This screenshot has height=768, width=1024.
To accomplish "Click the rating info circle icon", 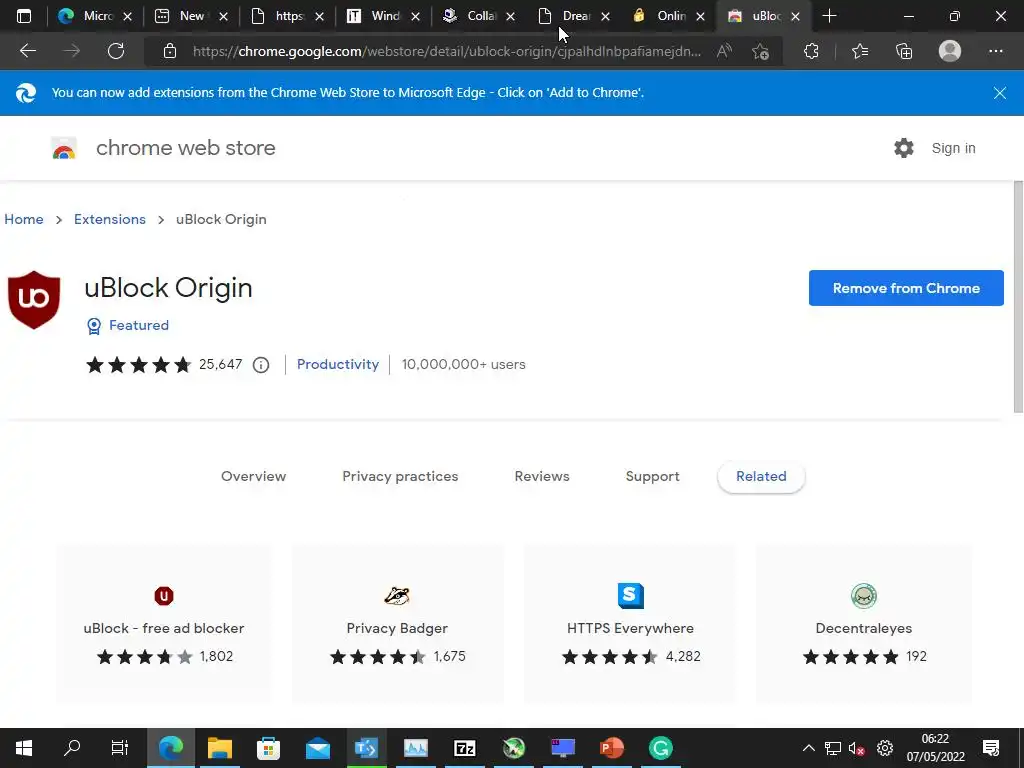I will (261, 365).
